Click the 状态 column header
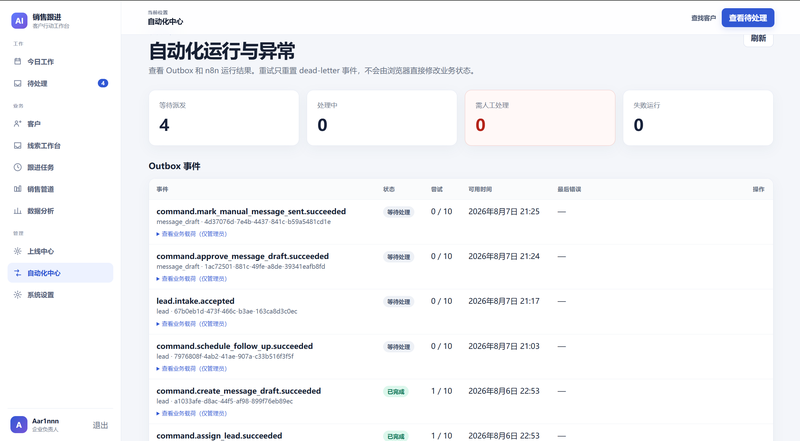800x441 pixels. point(389,189)
